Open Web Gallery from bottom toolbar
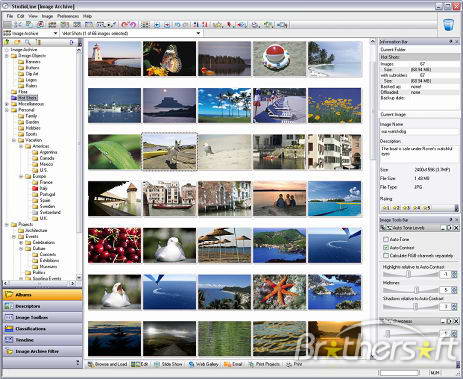Image resolution: width=463 pixels, height=379 pixels. click(192, 364)
